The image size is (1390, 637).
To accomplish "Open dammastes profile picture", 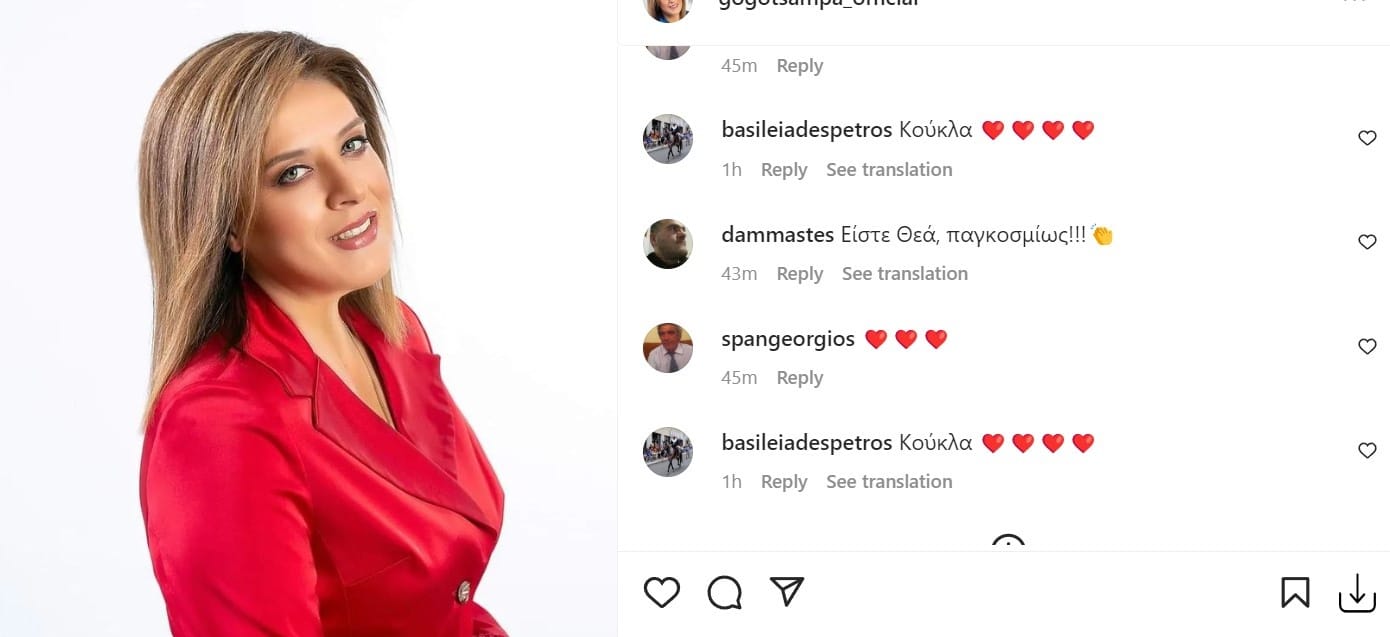I will click(x=668, y=243).
